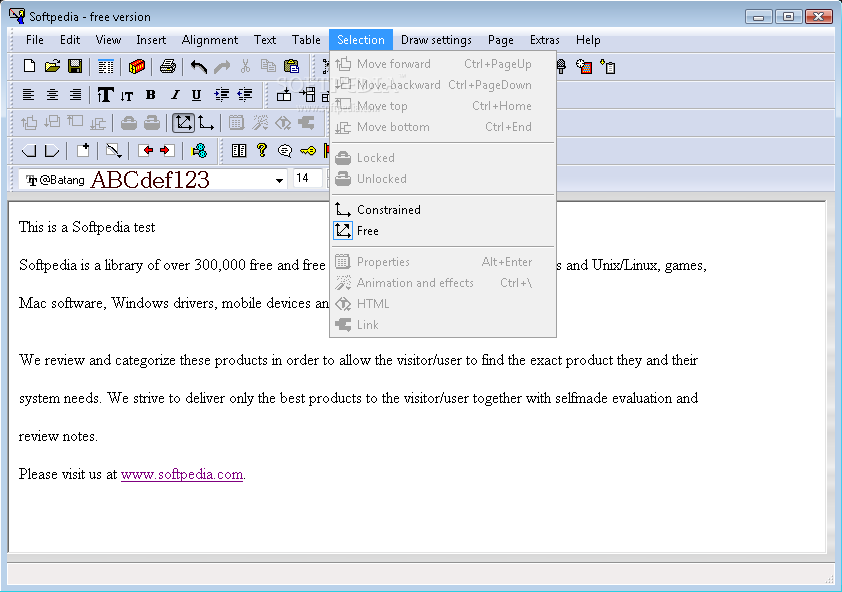Click the HTML toolbar icon
842x592 pixels.
283,124
